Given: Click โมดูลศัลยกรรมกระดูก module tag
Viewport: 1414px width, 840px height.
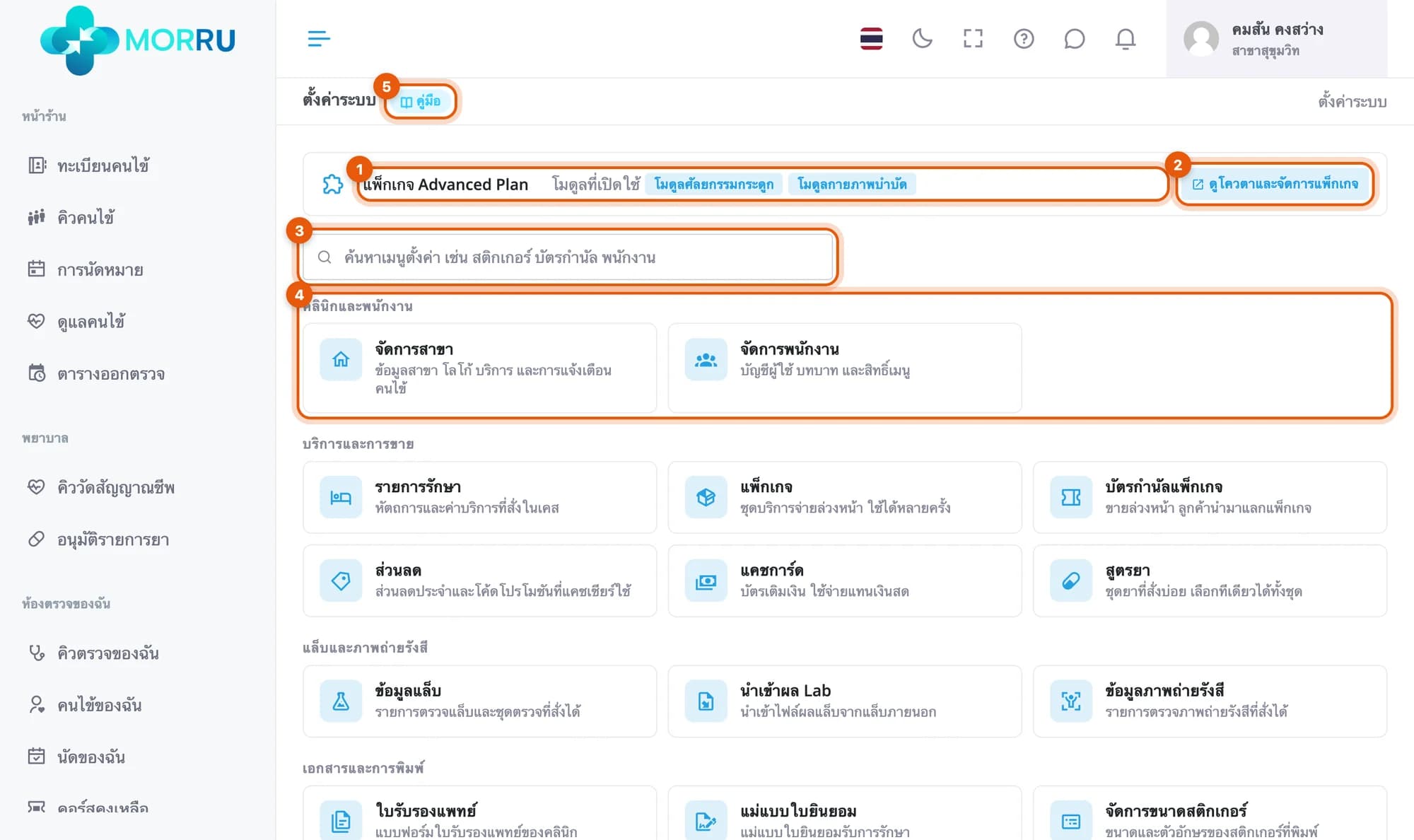Looking at the screenshot, I should point(713,185).
